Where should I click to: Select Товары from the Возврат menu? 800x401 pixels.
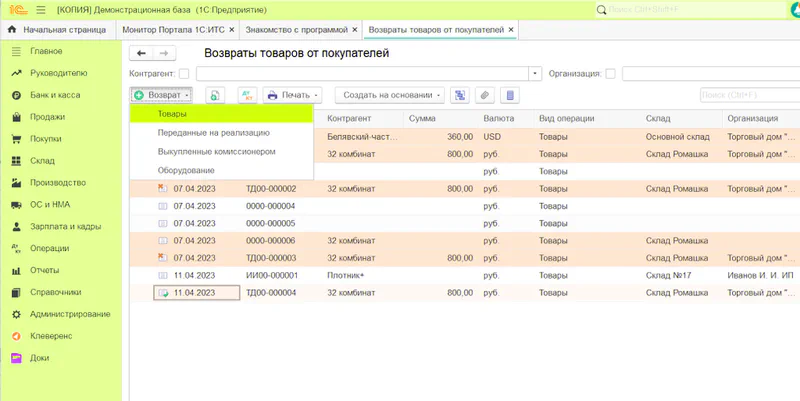click(172, 115)
